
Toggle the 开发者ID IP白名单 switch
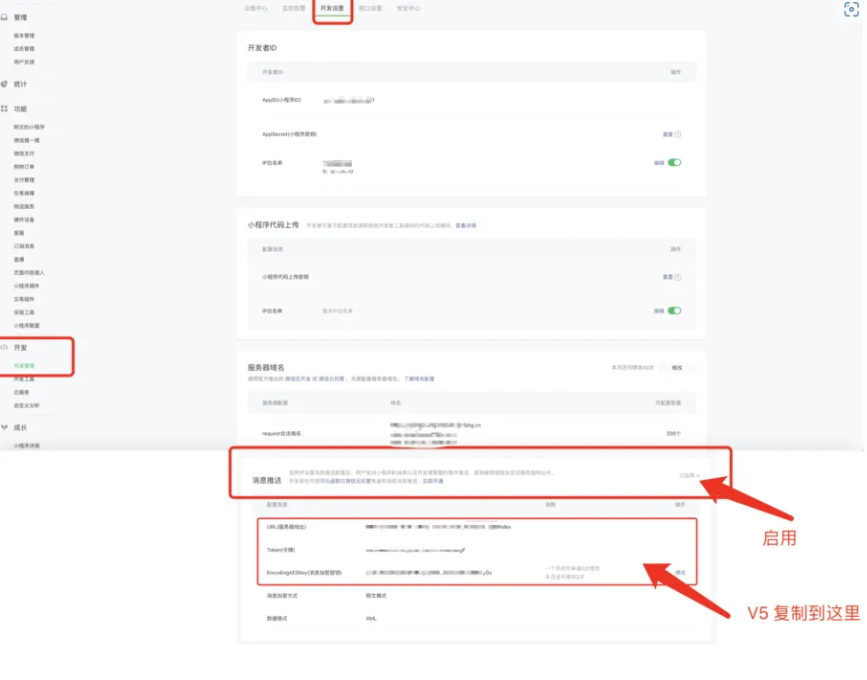[x=675, y=162]
